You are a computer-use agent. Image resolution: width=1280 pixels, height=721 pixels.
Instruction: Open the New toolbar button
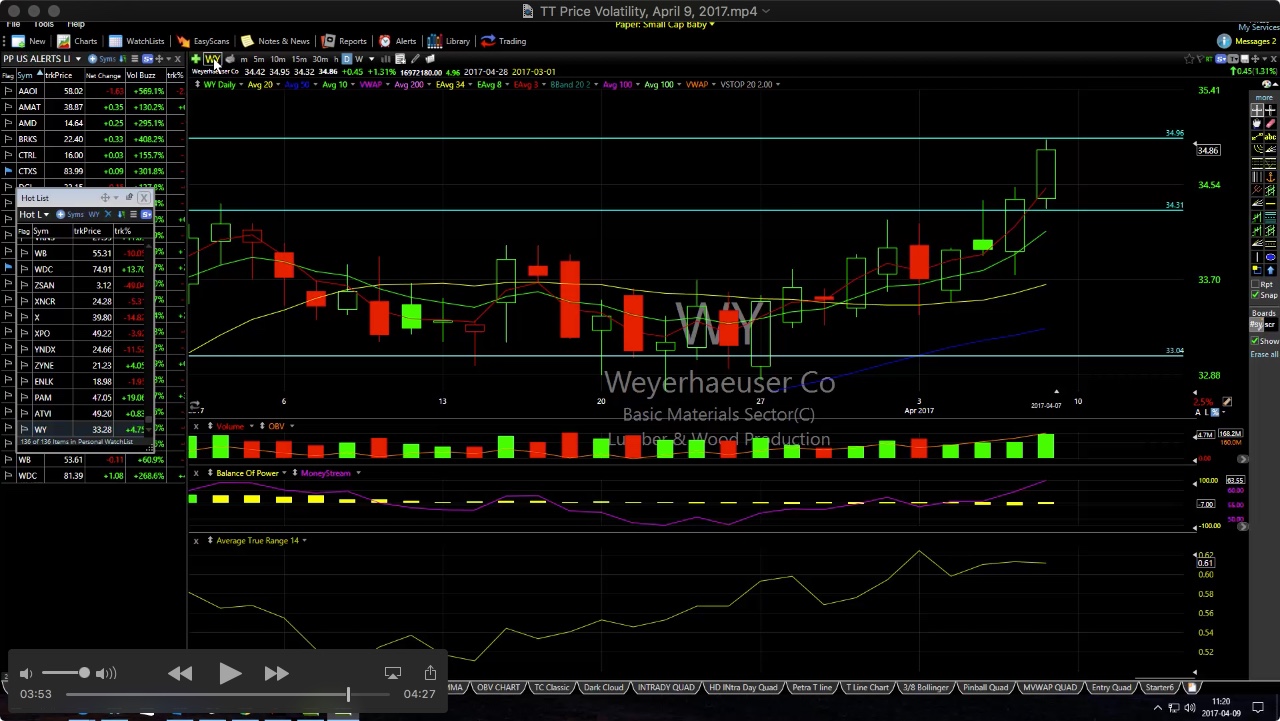[x=29, y=41]
